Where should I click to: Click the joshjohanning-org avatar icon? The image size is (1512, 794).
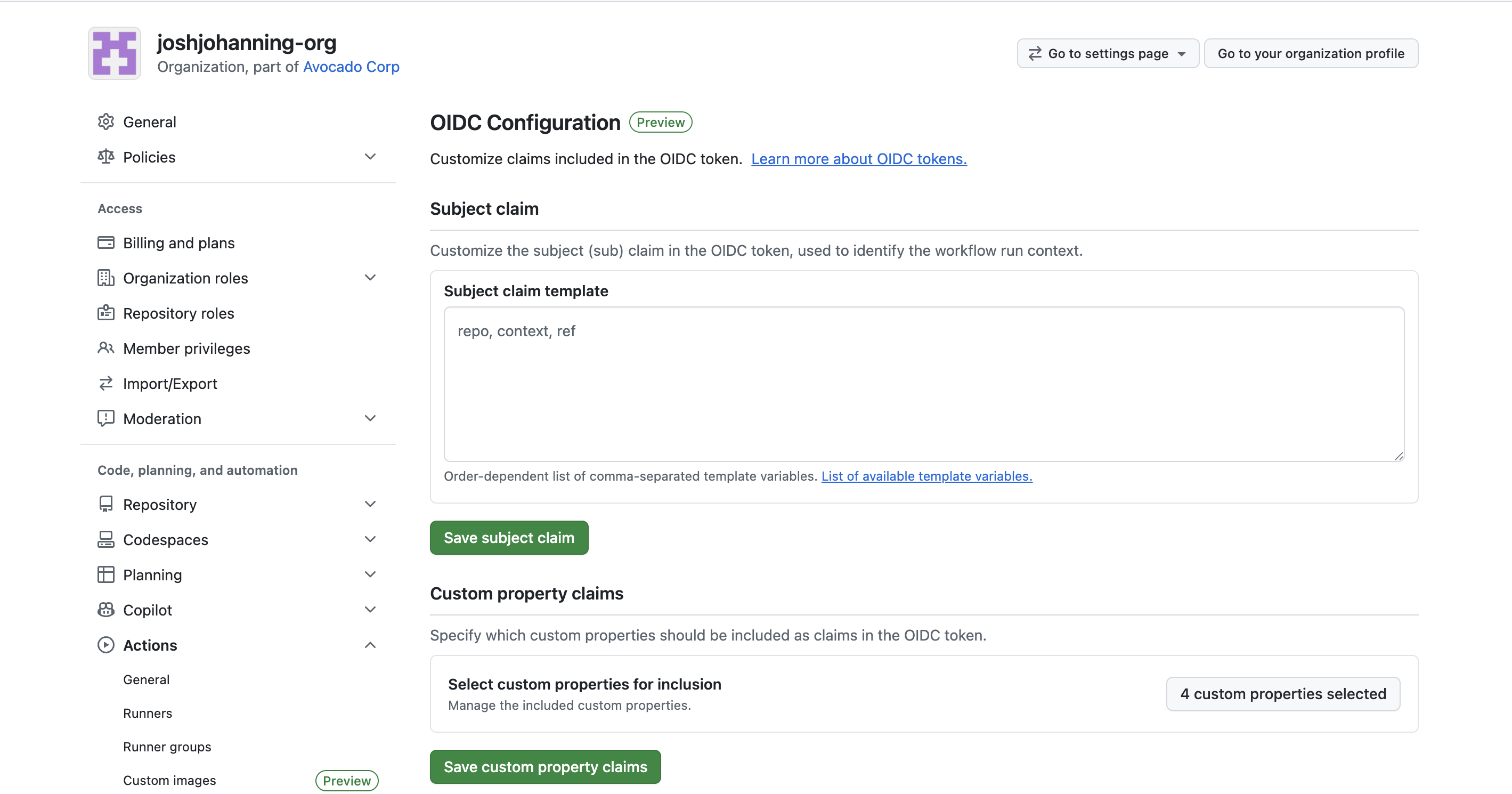(x=114, y=53)
